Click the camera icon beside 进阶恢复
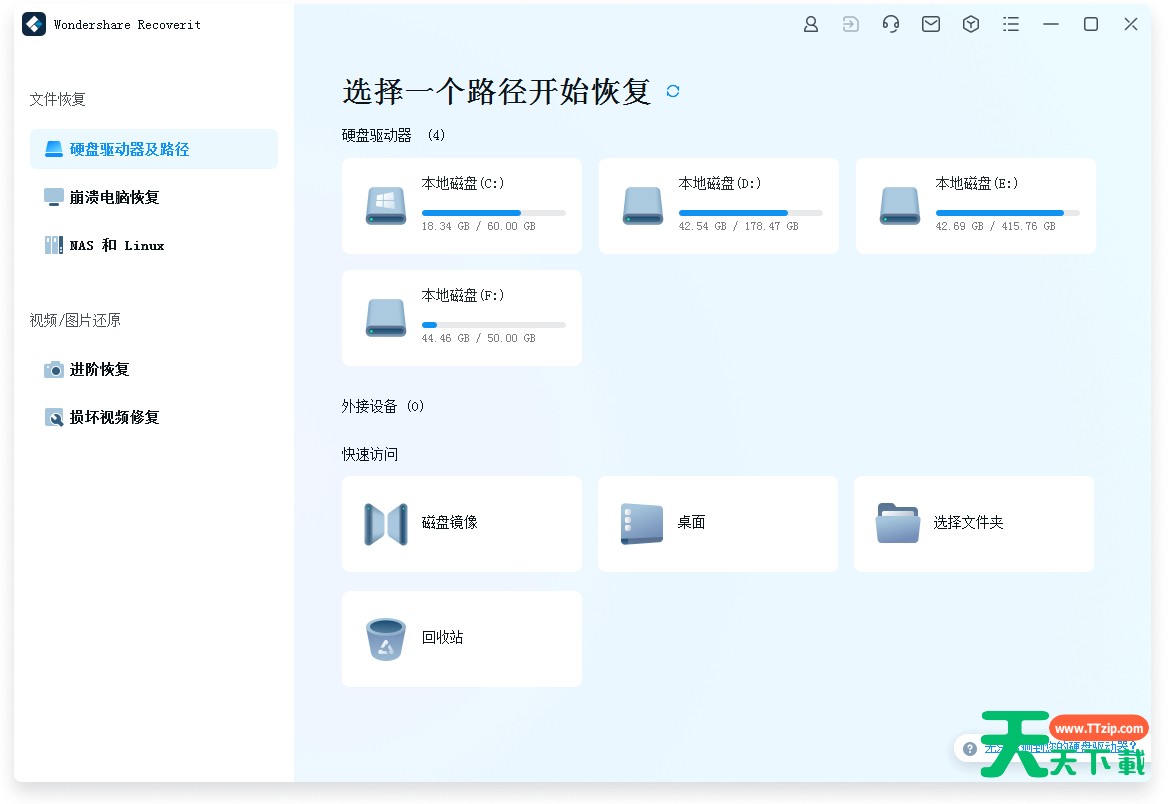 tap(54, 369)
